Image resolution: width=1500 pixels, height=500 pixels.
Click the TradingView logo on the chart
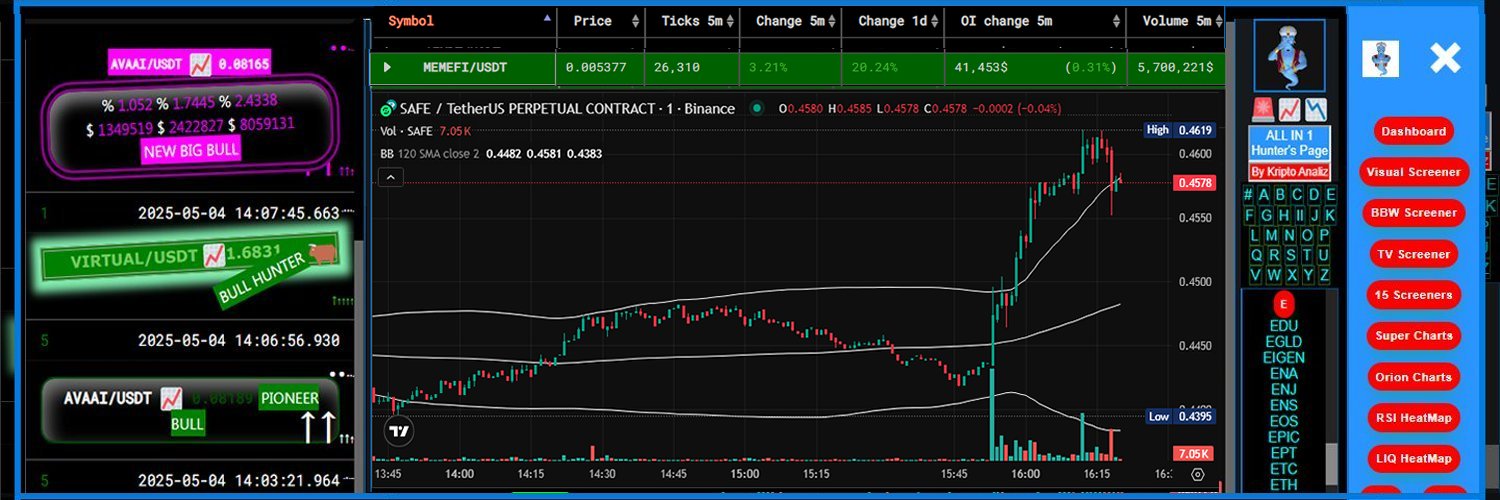[399, 431]
